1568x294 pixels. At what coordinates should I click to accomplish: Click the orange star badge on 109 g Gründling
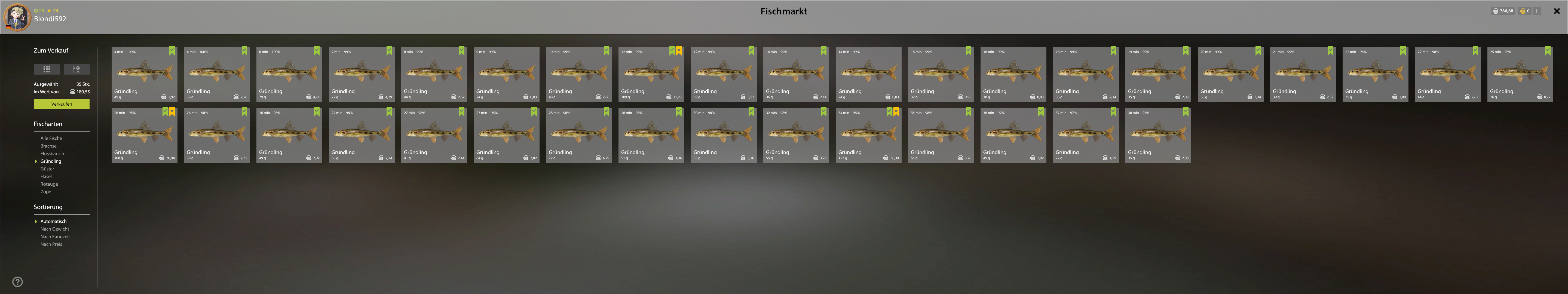point(679,51)
